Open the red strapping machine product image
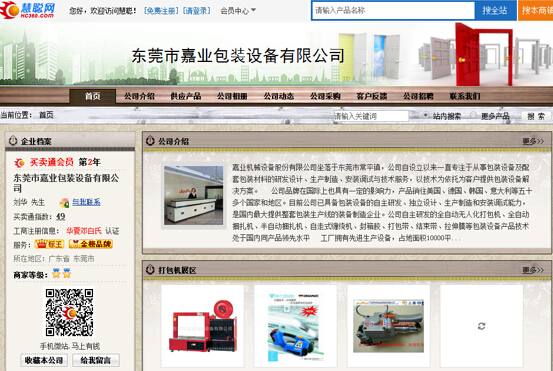553x371 pixels. [x=202, y=326]
